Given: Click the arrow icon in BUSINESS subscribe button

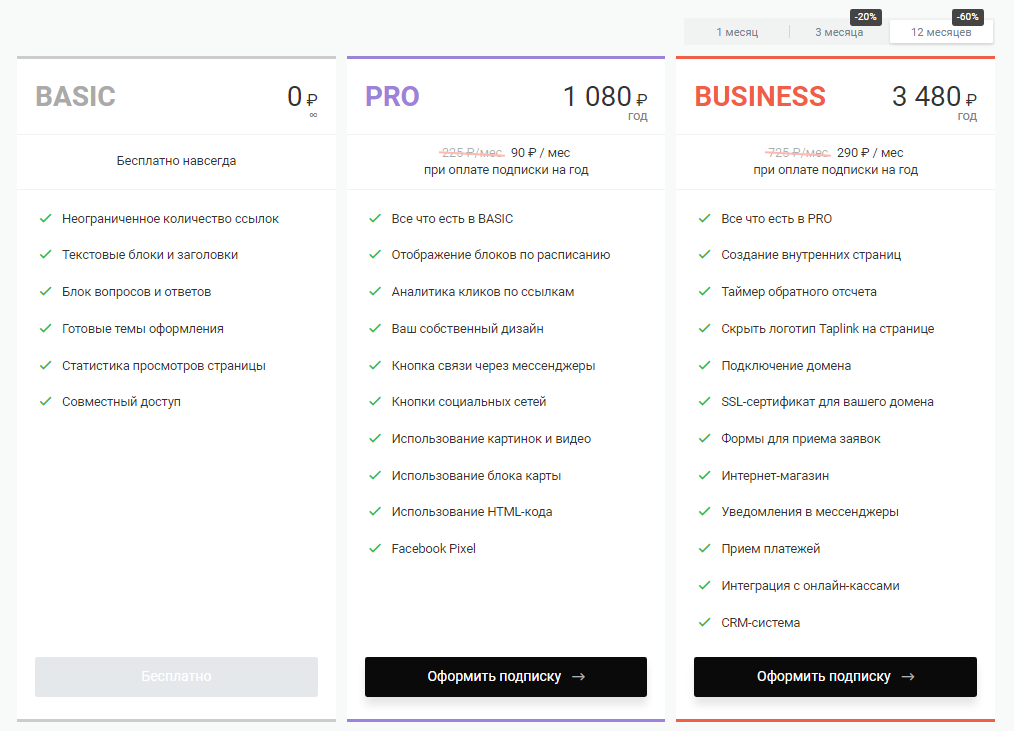Looking at the screenshot, I should (908, 676).
